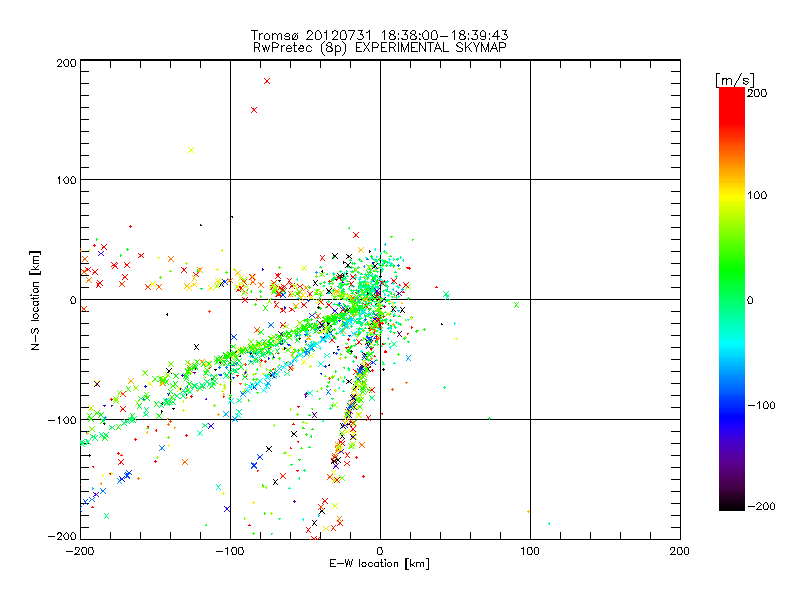Click the "200" label beside the colorbar
The height and width of the screenshot is (600, 800).
pos(757,93)
